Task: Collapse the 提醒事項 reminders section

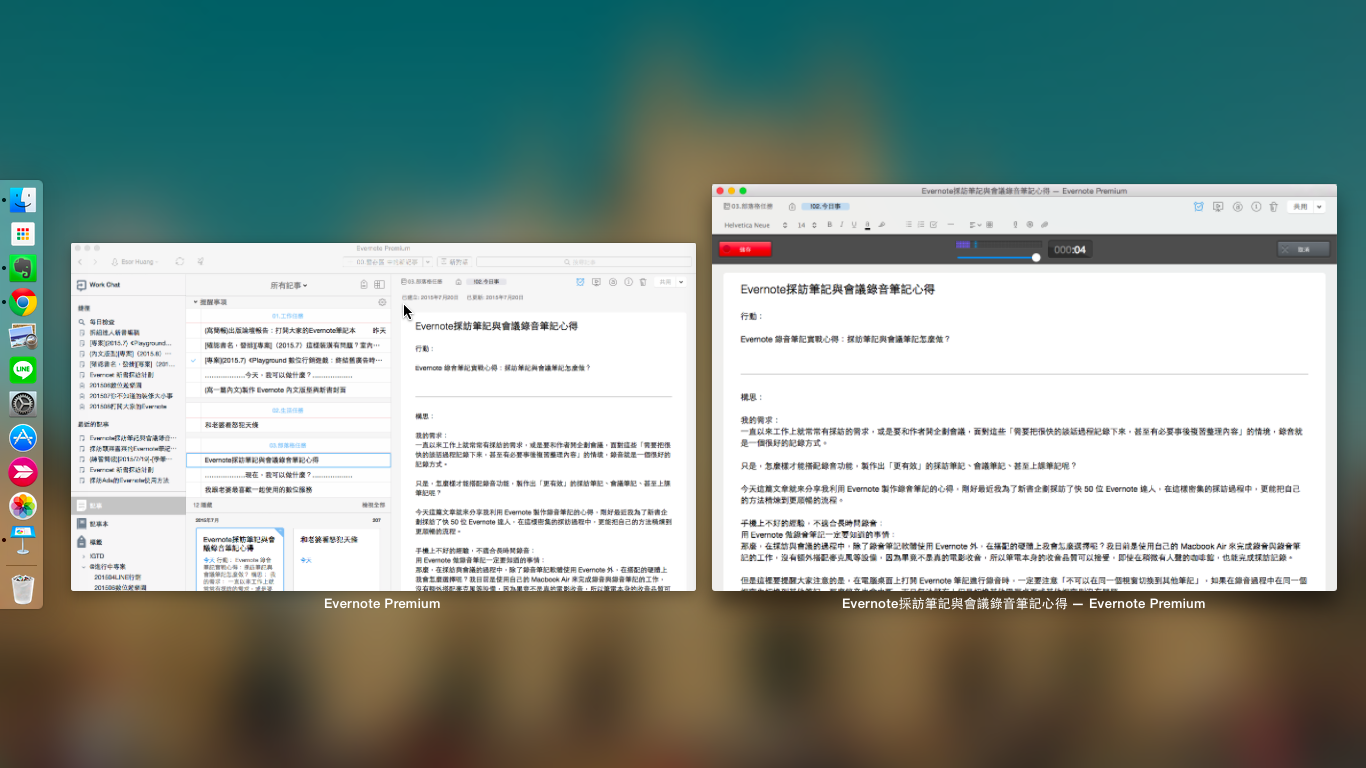Action: click(x=196, y=302)
